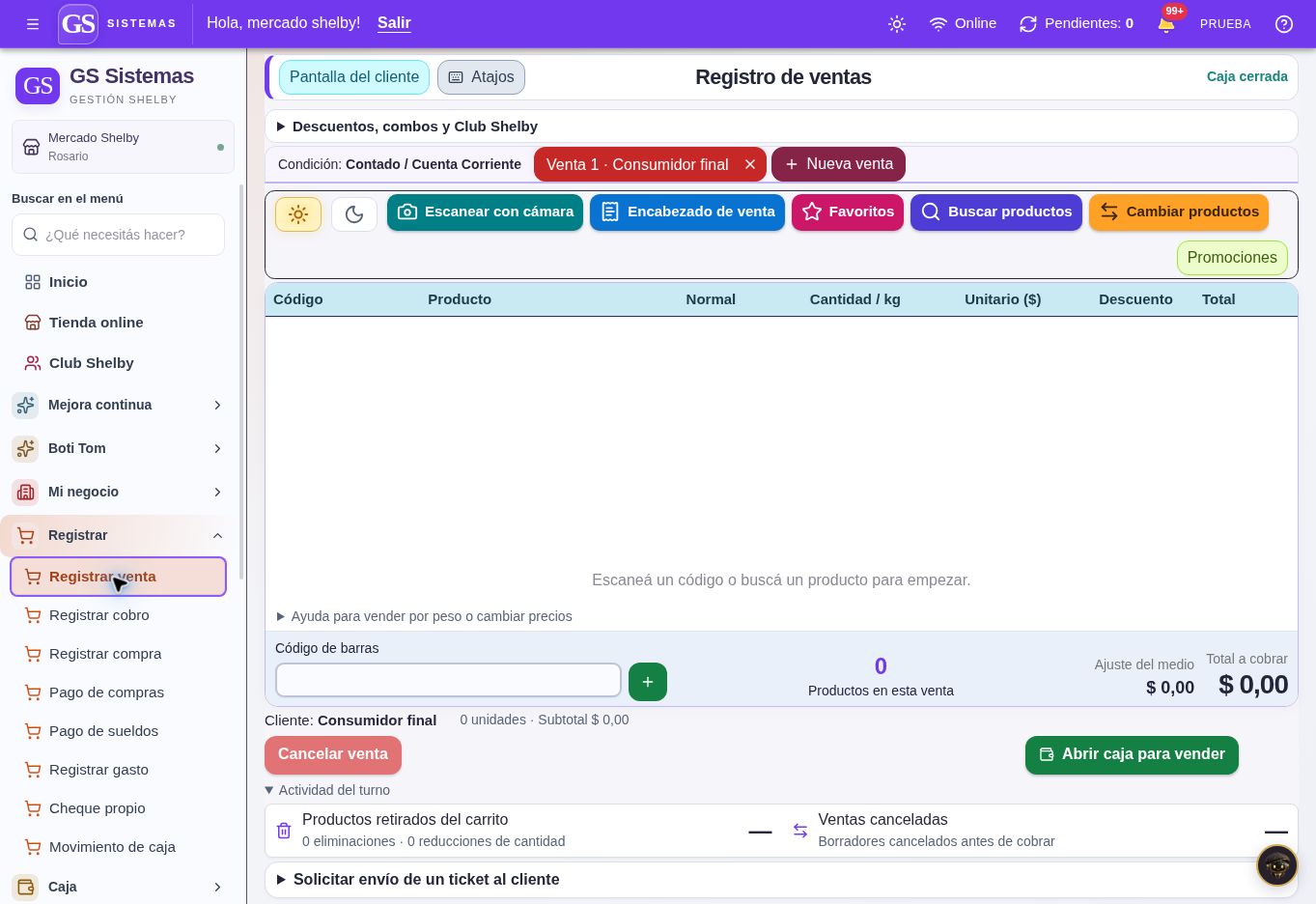1316x904 pixels.
Task: Switch to dark mode moon toggle
Action: [x=354, y=214]
